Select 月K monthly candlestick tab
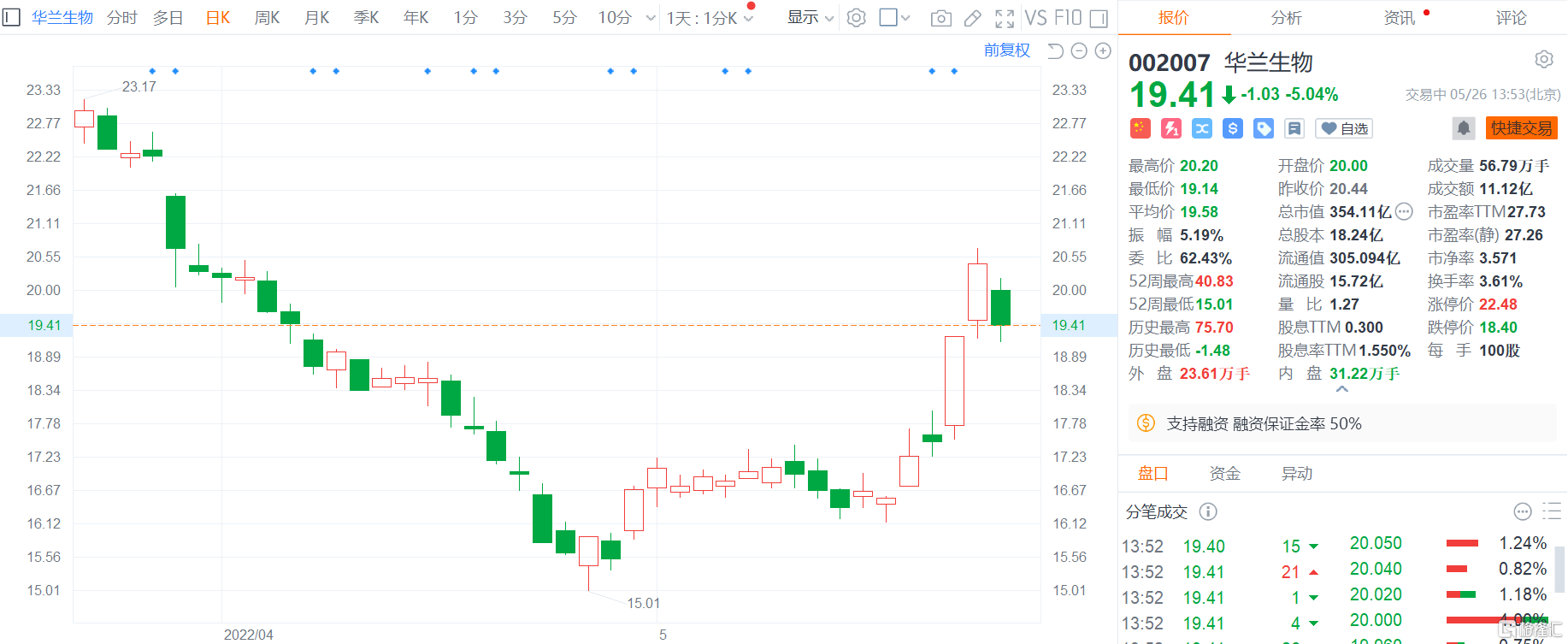 (317, 18)
